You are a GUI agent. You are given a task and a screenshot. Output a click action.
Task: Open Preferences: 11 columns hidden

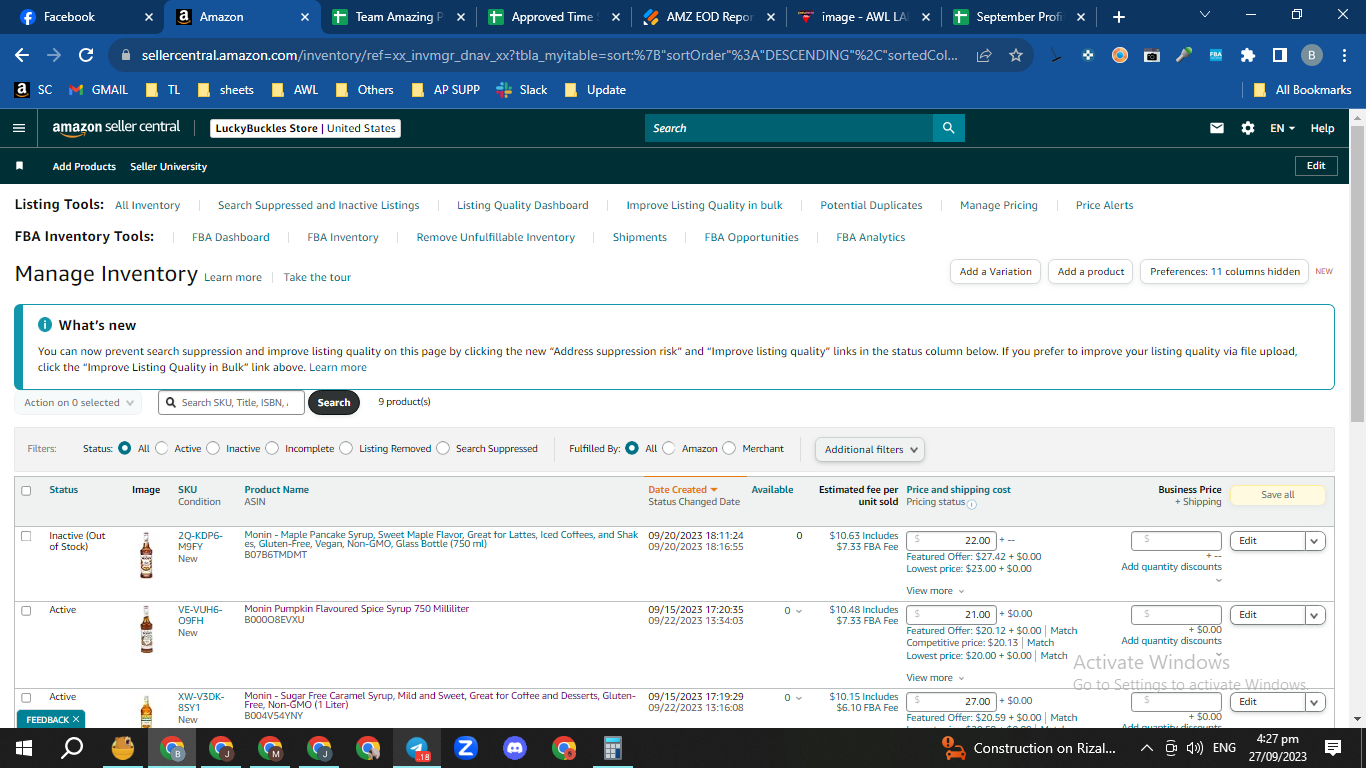coord(1225,271)
